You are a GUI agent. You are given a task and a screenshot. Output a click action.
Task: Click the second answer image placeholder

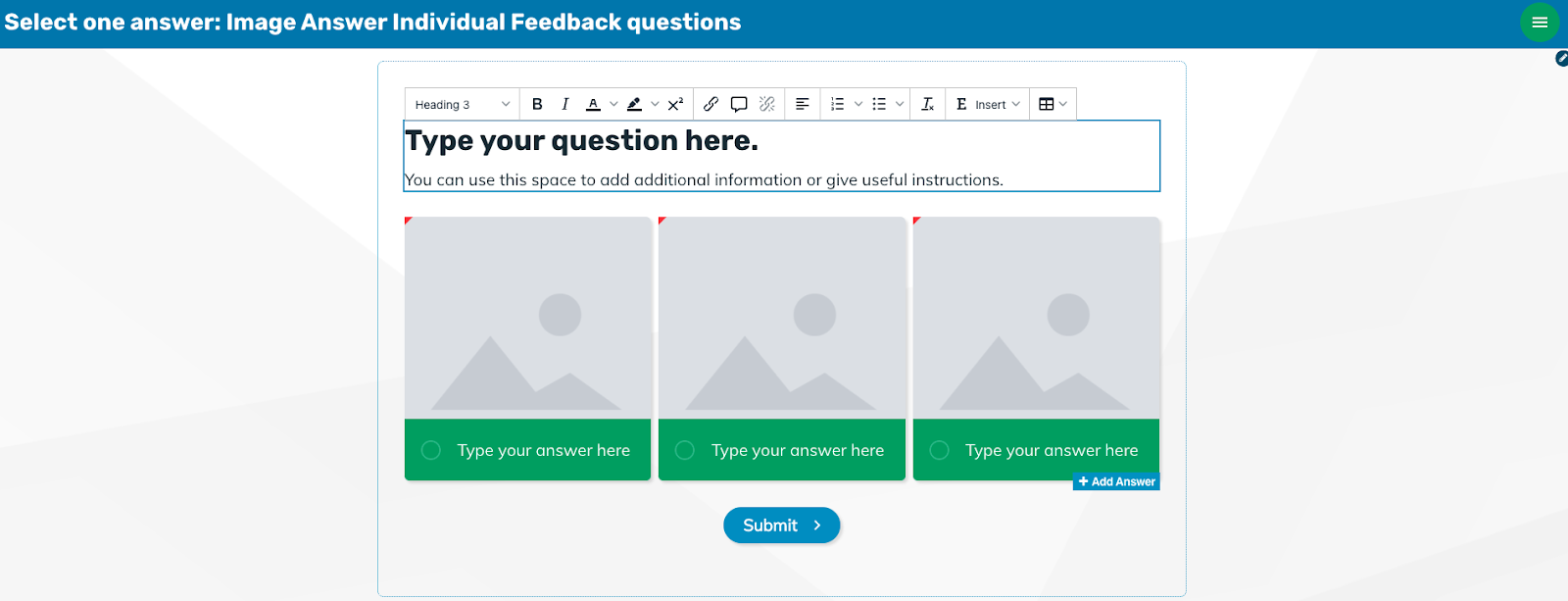[782, 318]
